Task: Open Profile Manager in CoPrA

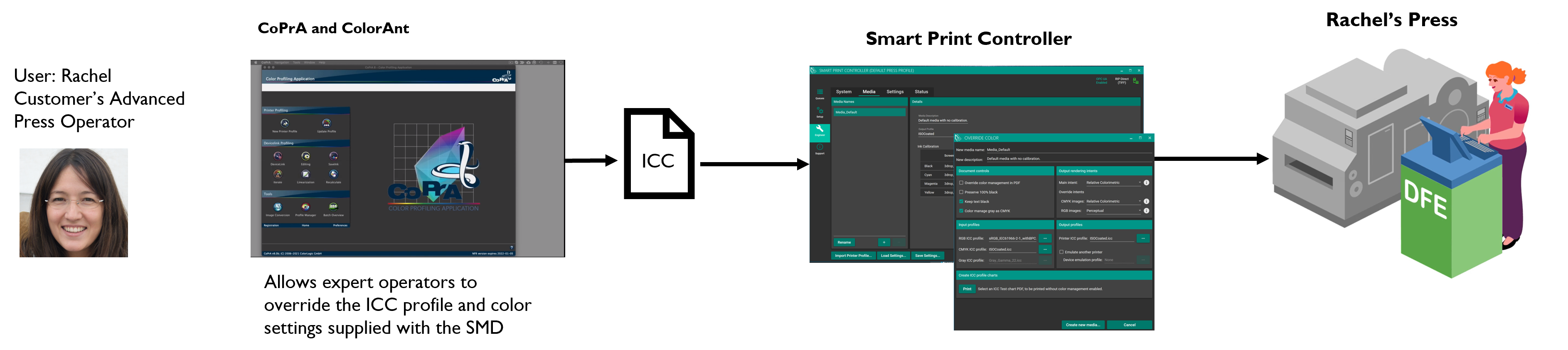Action: (x=305, y=210)
